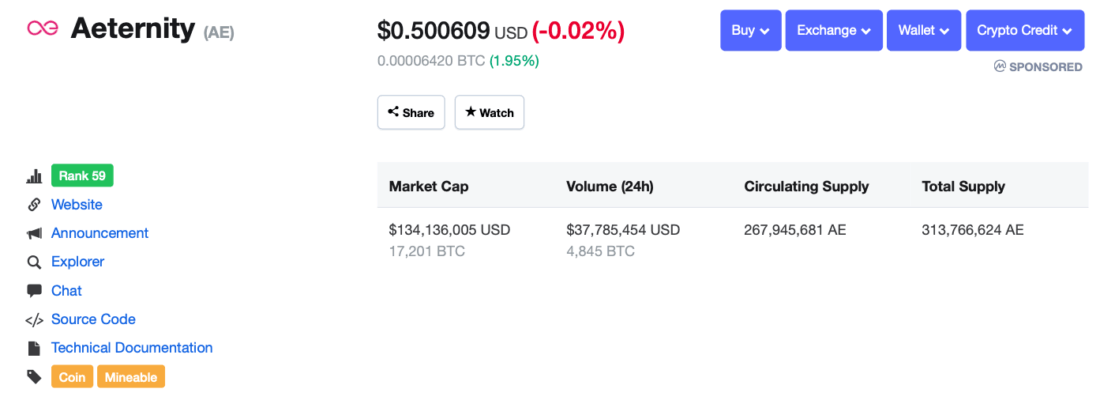Image resolution: width=1100 pixels, height=400 pixels.
Task: Open the Exchange dropdown menu
Action: (x=832, y=31)
